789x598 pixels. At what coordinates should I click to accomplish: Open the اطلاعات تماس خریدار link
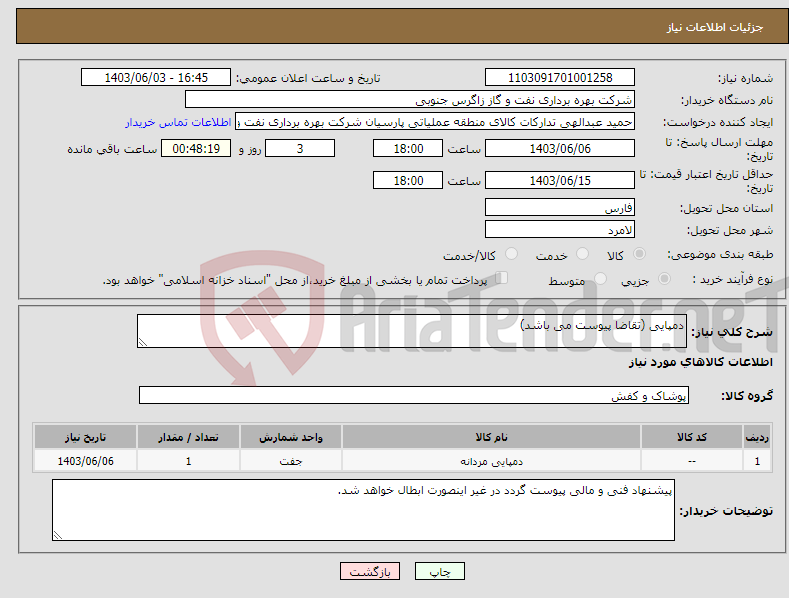click(x=178, y=122)
